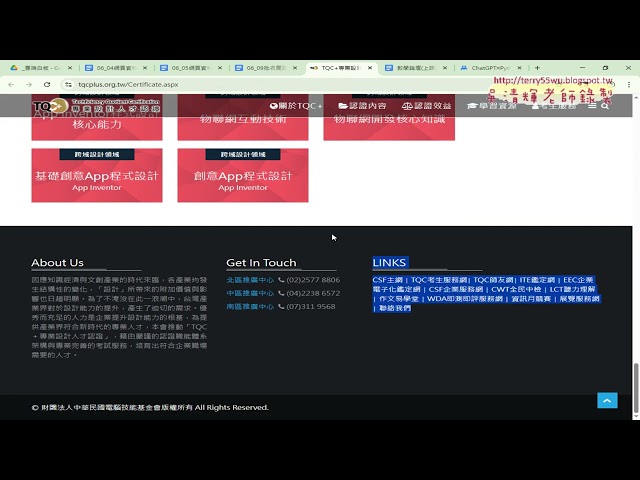This screenshot has width=640, height=480.
Task: Click the Get In Touch heading
Action: click(261, 262)
